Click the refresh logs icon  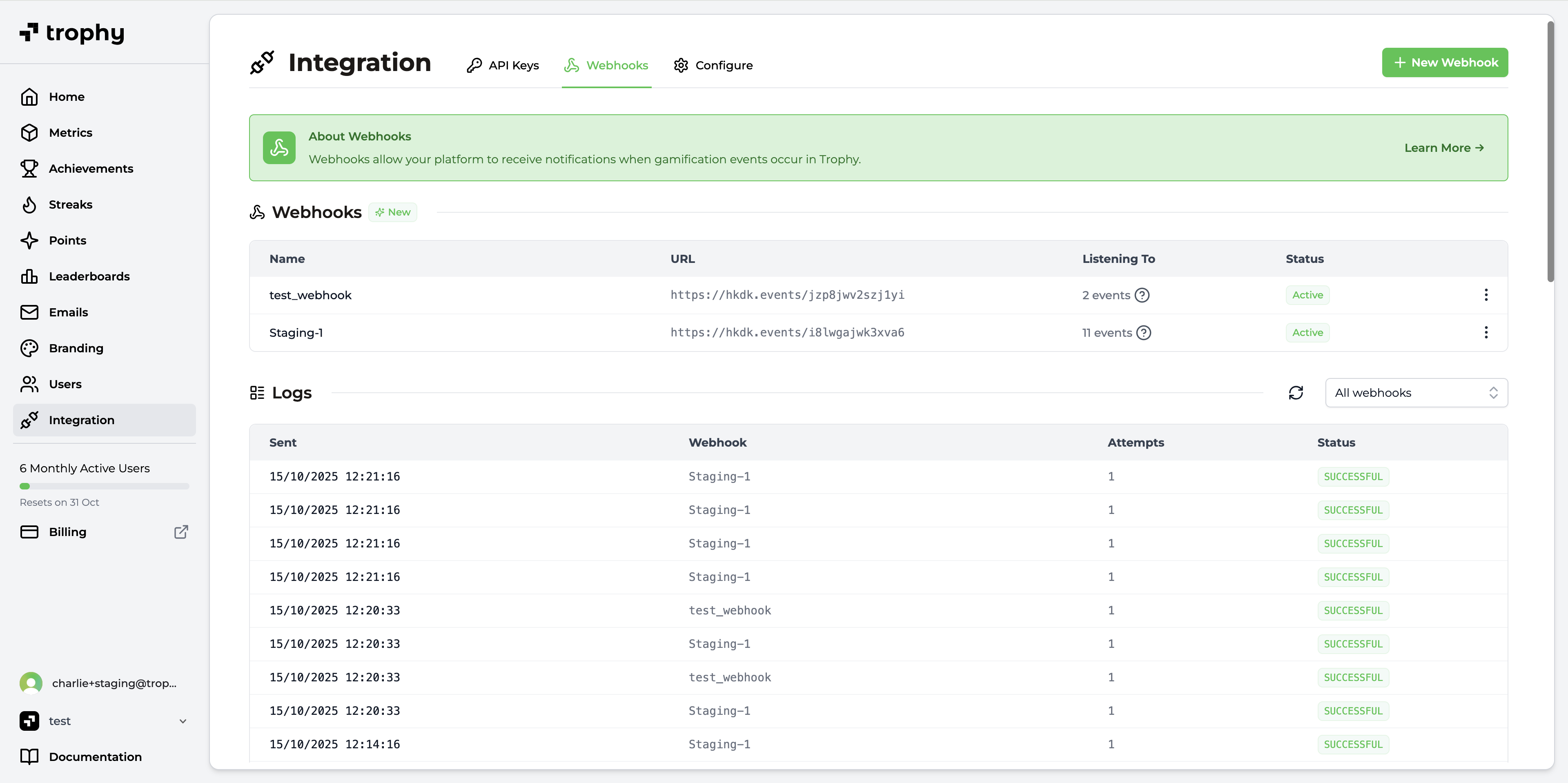point(1296,392)
